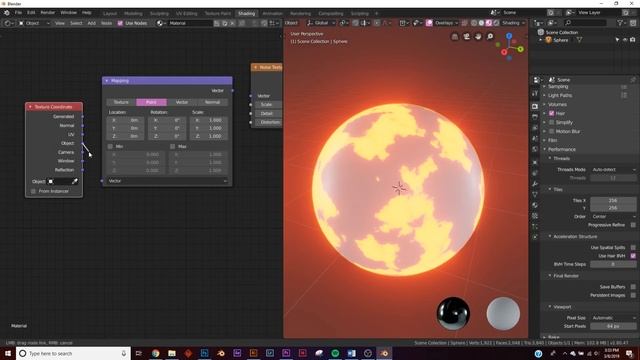
Task: Enable the Simplify checkbox
Action: tap(552, 122)
